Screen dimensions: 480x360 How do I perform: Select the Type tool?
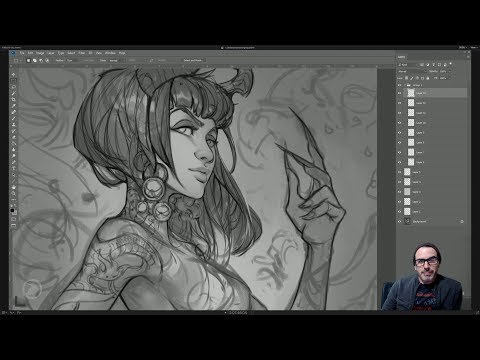tap(14, 168)
